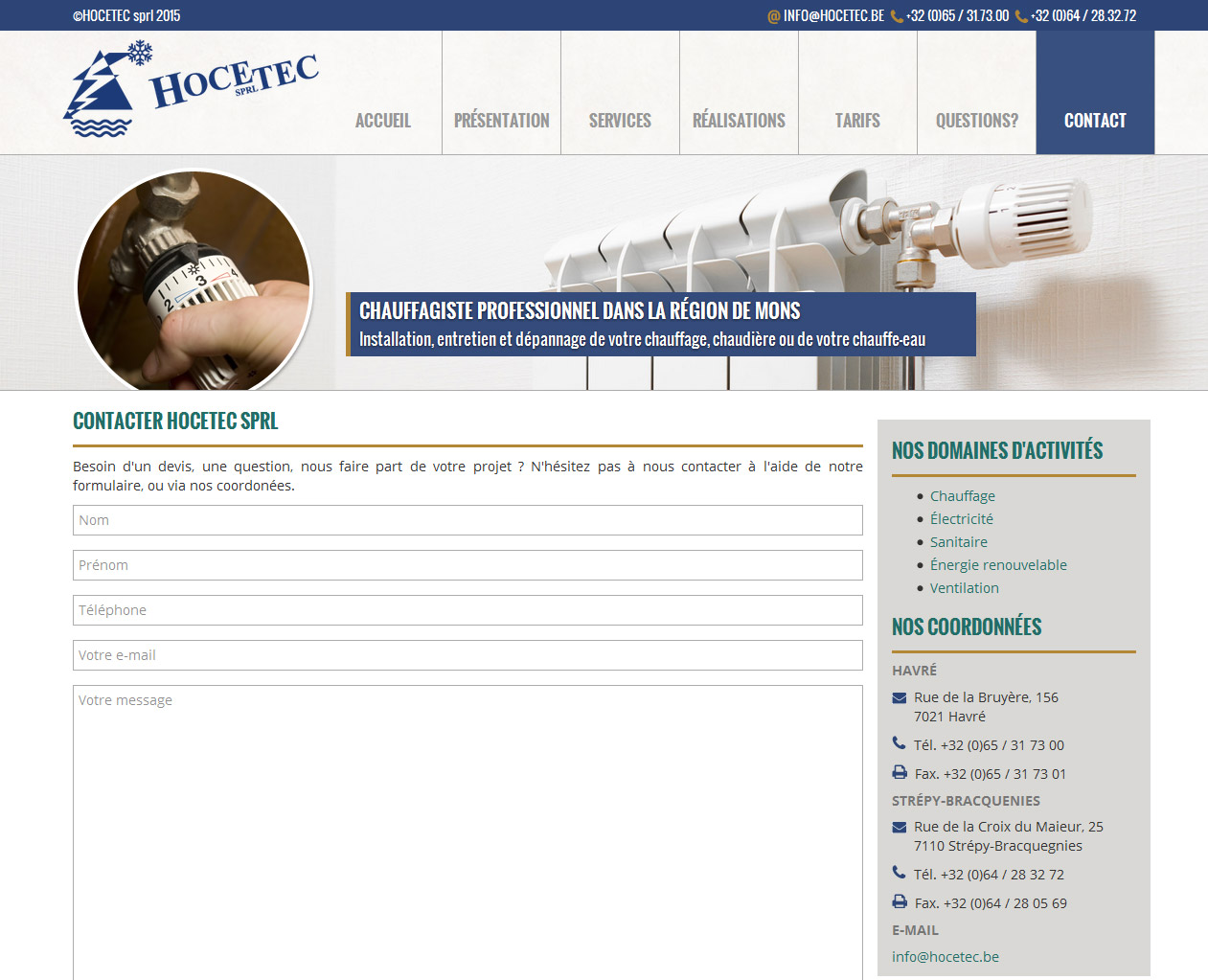
Task: Click envelope icon beside Rue de la Bruyère
Action: (x=900, y=697)
